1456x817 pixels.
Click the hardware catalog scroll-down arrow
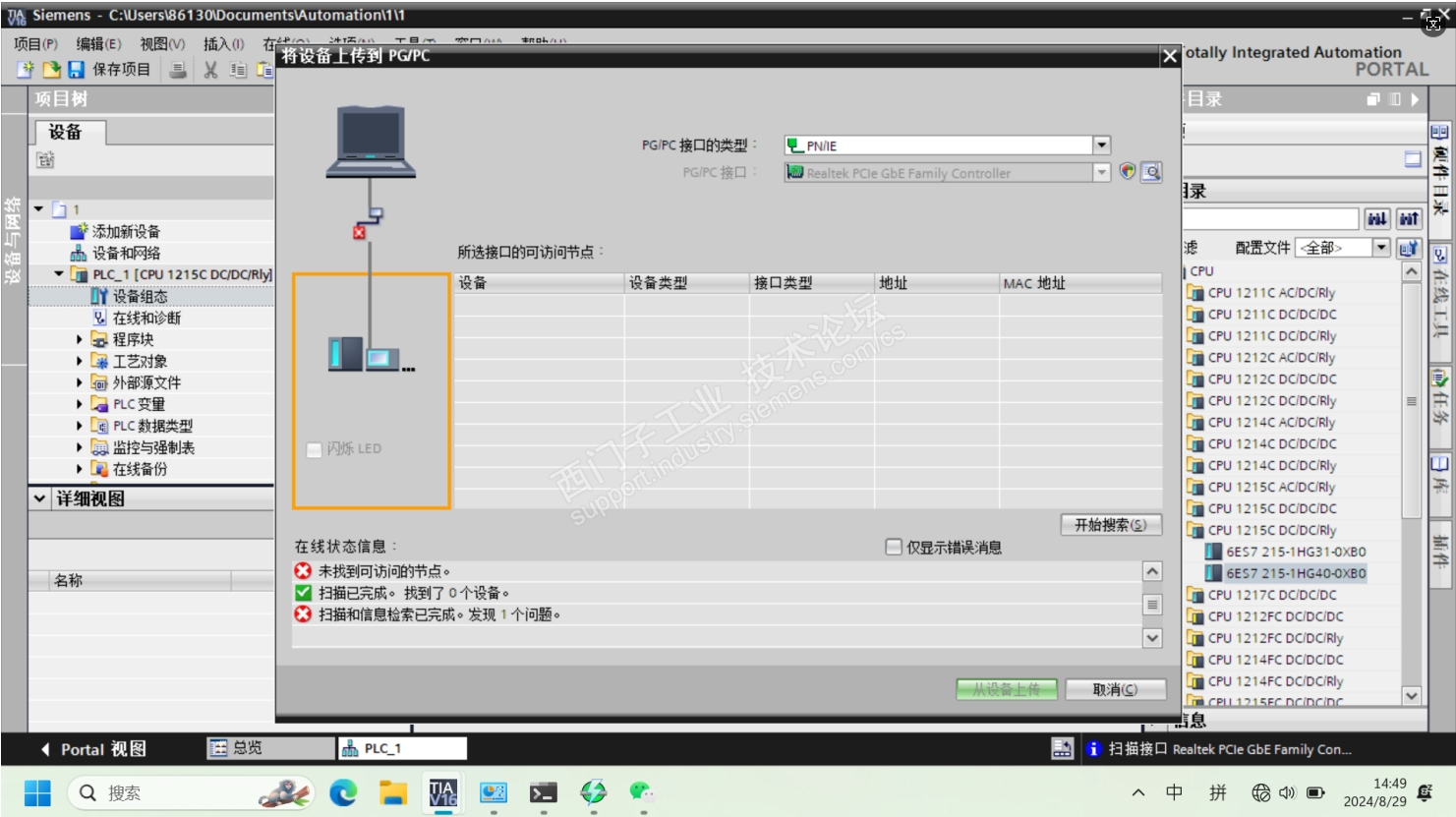click(x=1412, y=695)
